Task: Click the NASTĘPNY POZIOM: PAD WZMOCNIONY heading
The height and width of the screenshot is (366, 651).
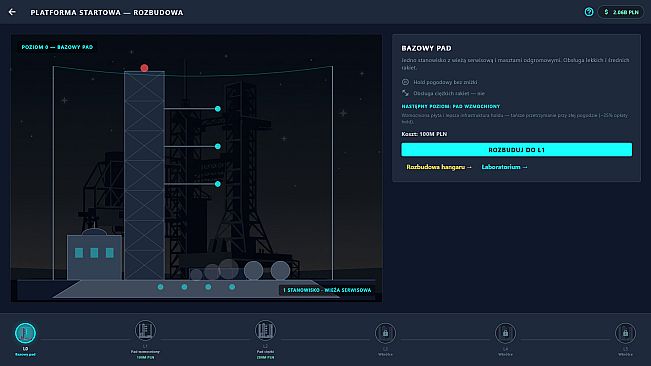Action: tap(451, 106)
